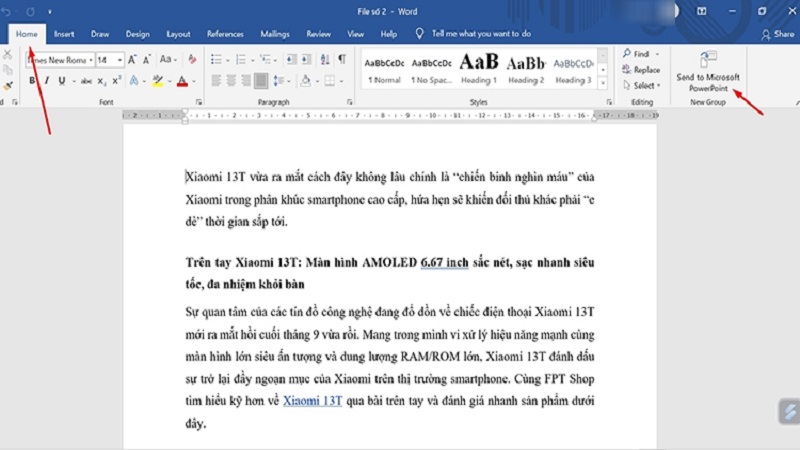Toggle Underline formatting

[x=62, y=81]
